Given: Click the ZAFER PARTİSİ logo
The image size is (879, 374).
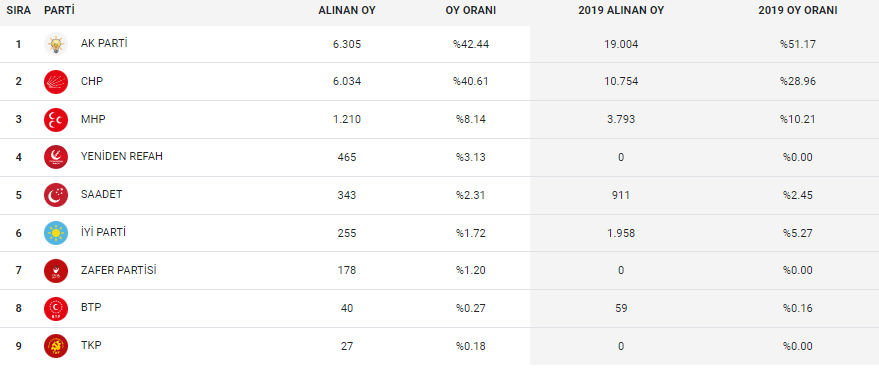Looking at the screenshot, I should click(56, 271).
